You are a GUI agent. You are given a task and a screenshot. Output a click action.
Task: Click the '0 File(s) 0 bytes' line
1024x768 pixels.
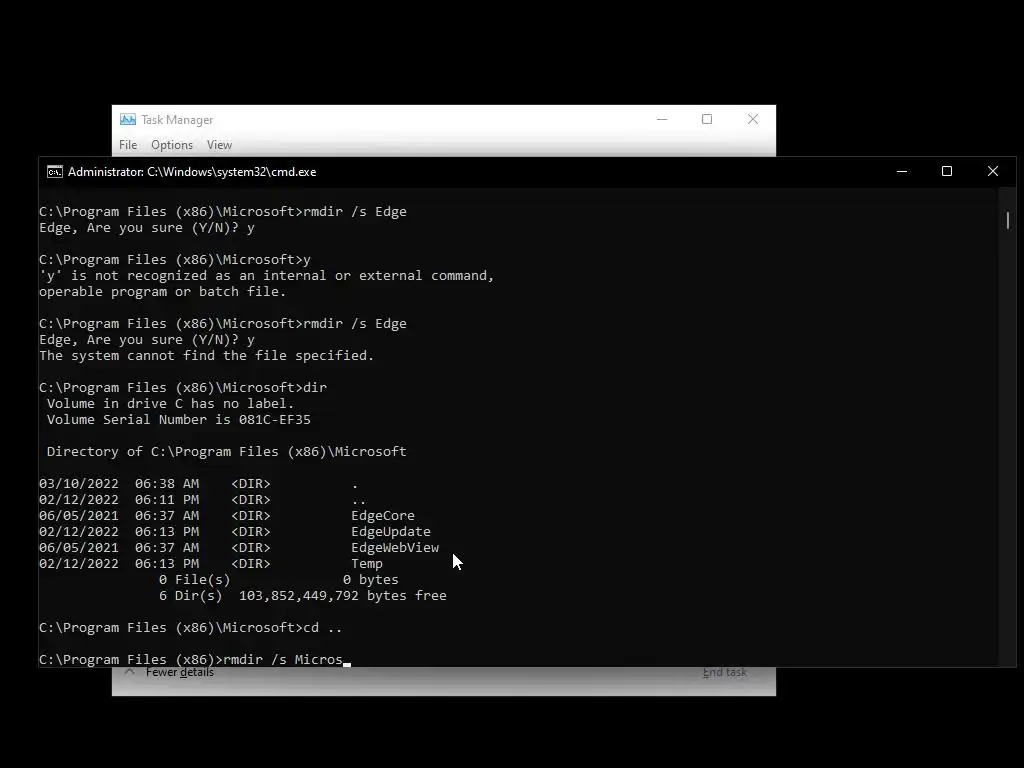pos(278,580)
